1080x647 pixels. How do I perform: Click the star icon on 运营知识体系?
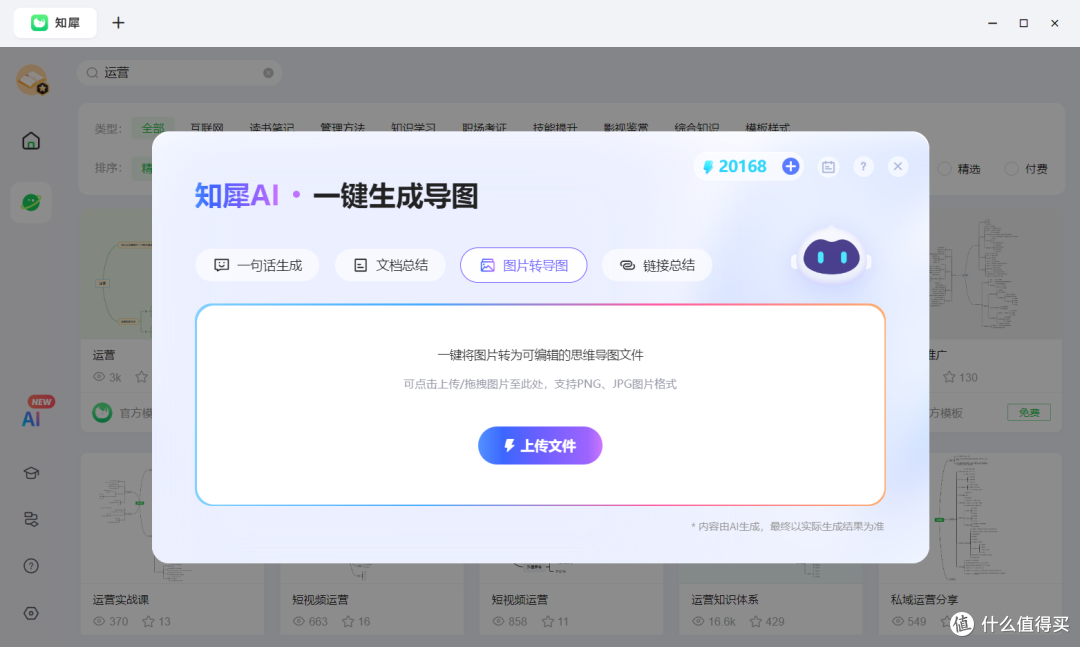click(756, 622)
